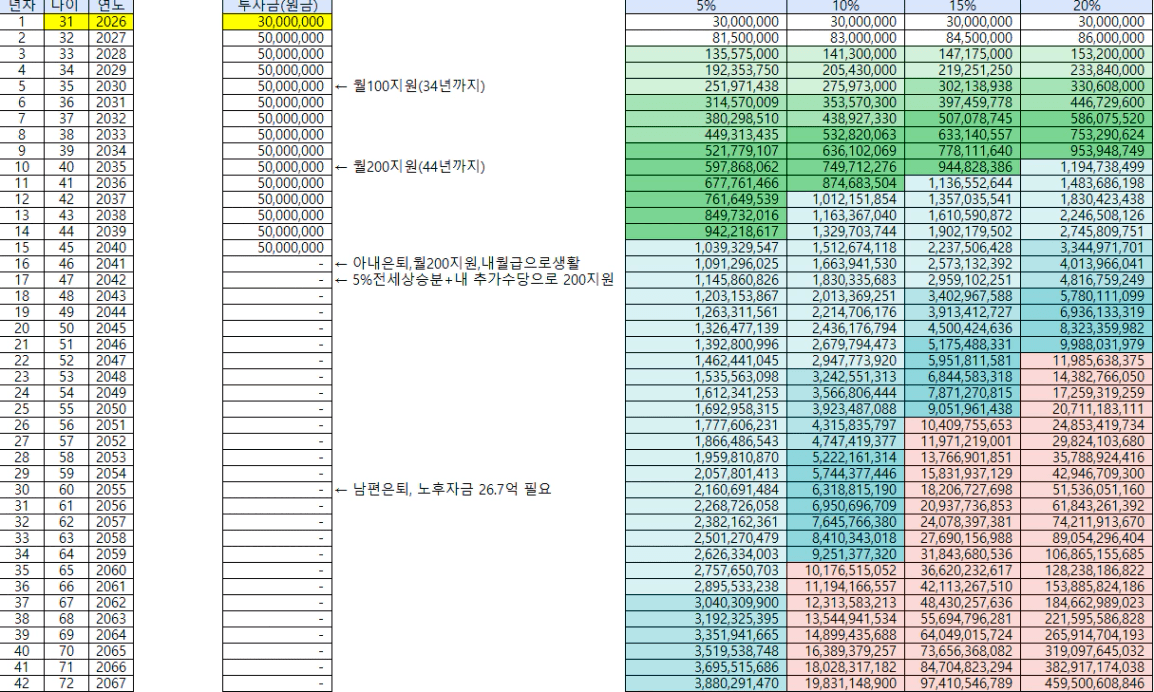Click the value 83,000,000
Image resolution: width=1154 pixels, height=692 pixels.
846,38
